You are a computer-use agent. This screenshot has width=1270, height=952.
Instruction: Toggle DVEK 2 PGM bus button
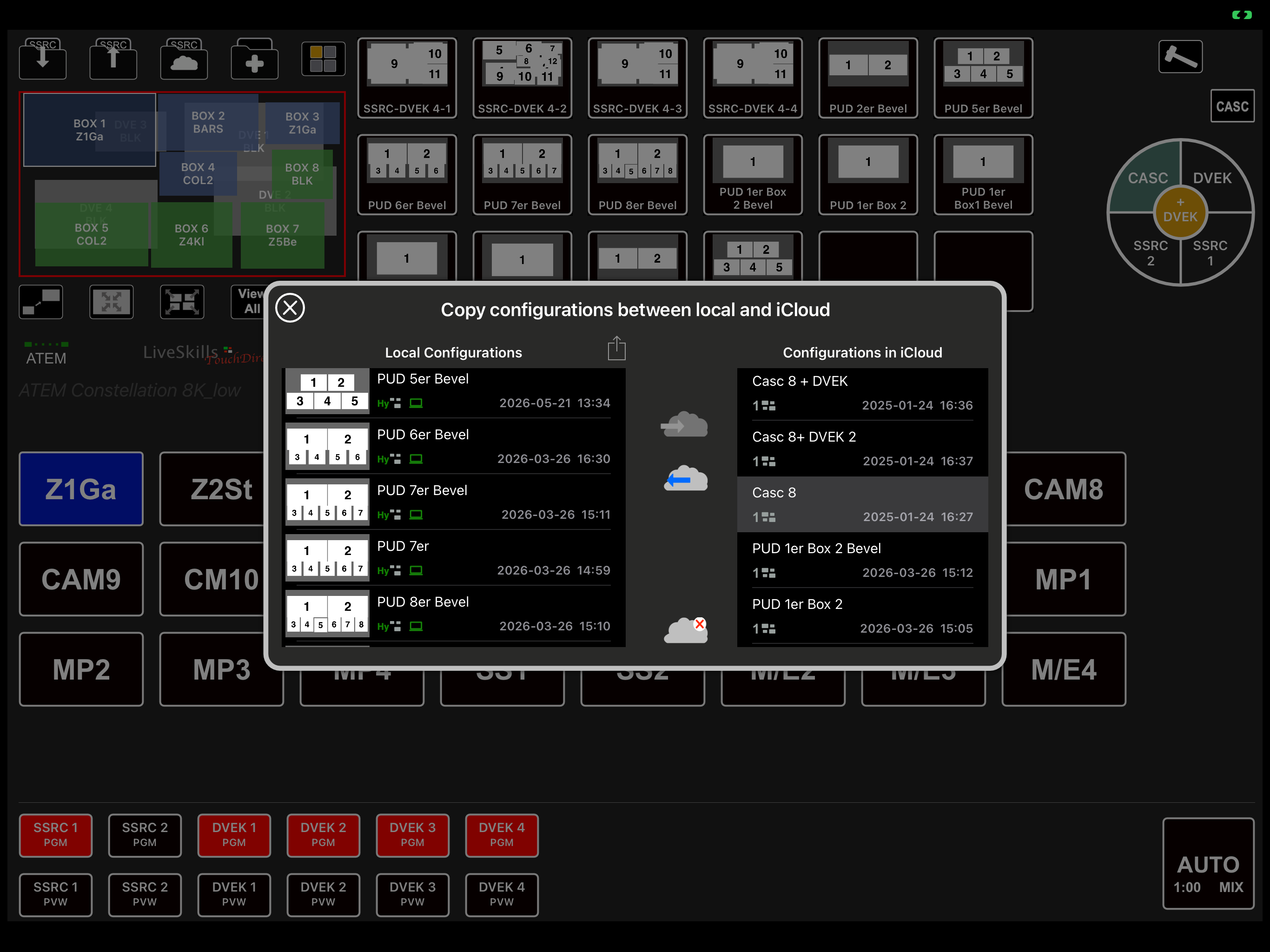pyautogui.click(x=323, y=835)
